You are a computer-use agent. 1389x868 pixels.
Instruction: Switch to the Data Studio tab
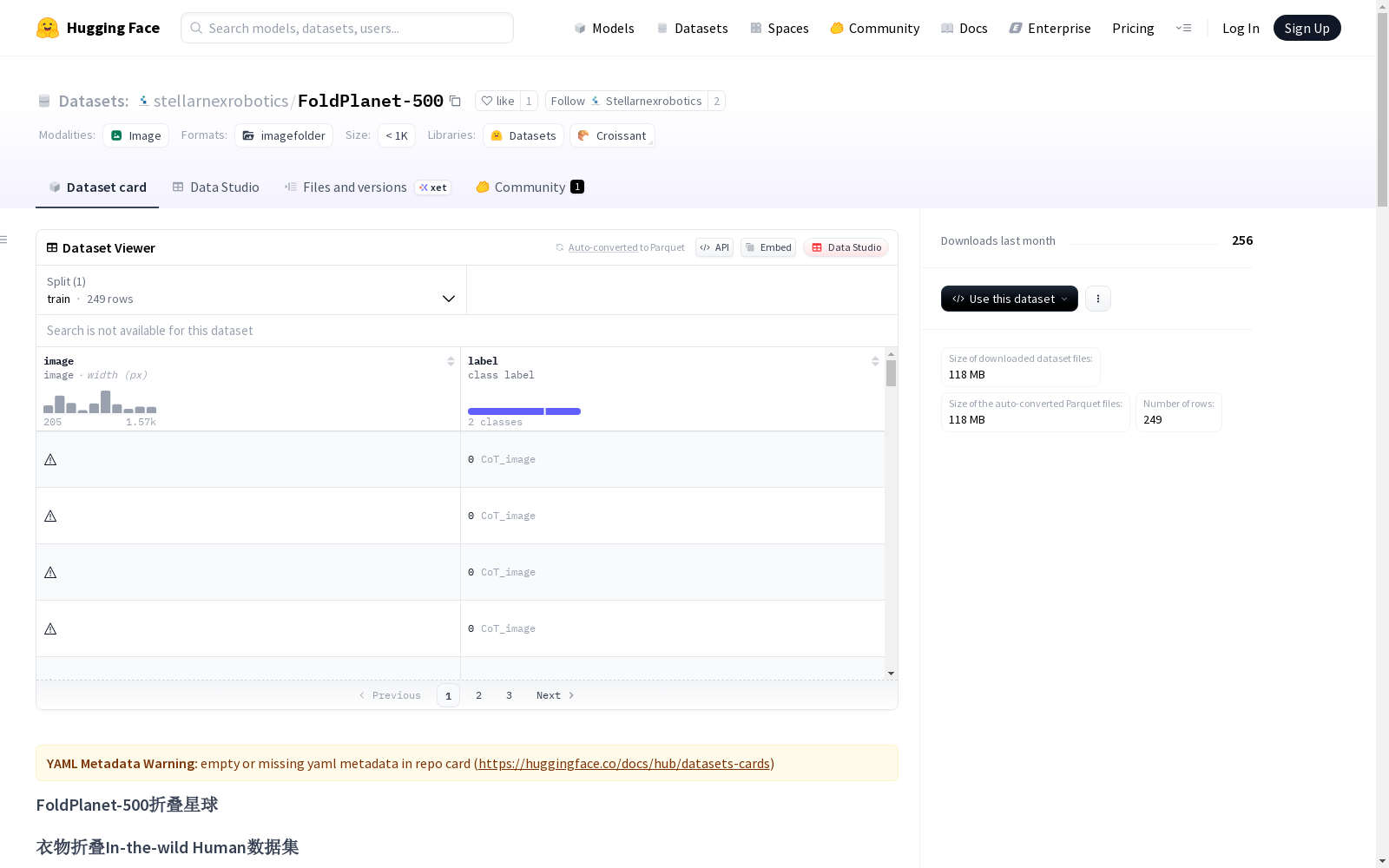[x=216, y=187]
